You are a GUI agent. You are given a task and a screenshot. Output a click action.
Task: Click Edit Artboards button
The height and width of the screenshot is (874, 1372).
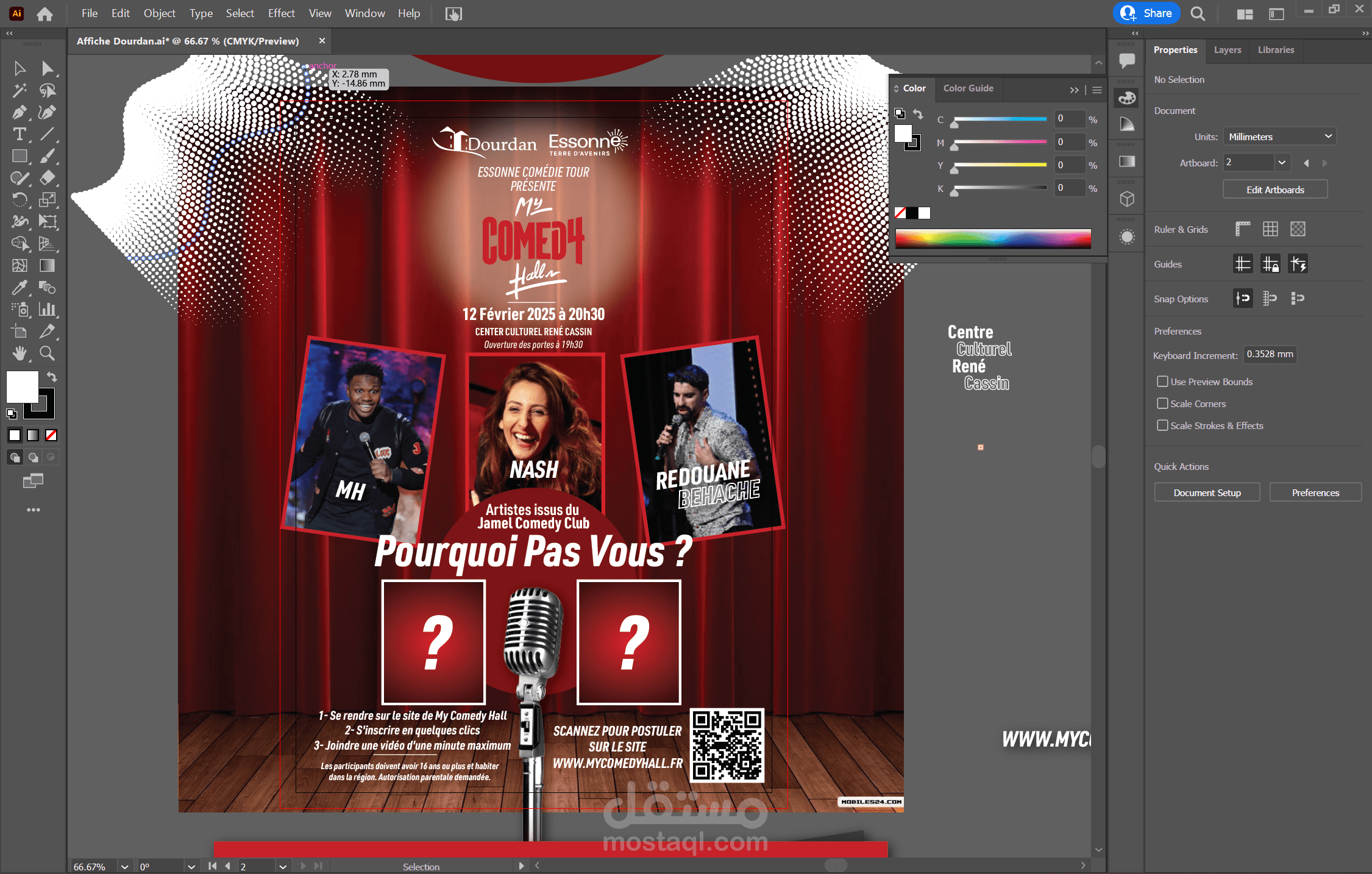1275,190
